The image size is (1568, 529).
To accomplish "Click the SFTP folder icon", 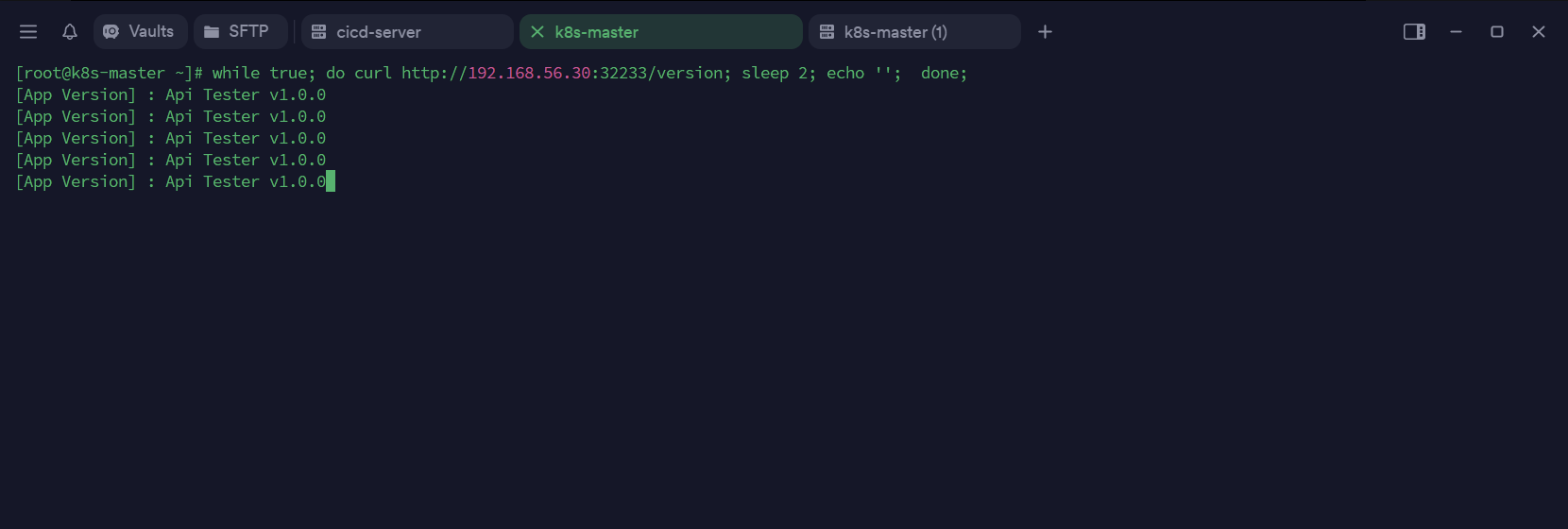I will (212, 32).
